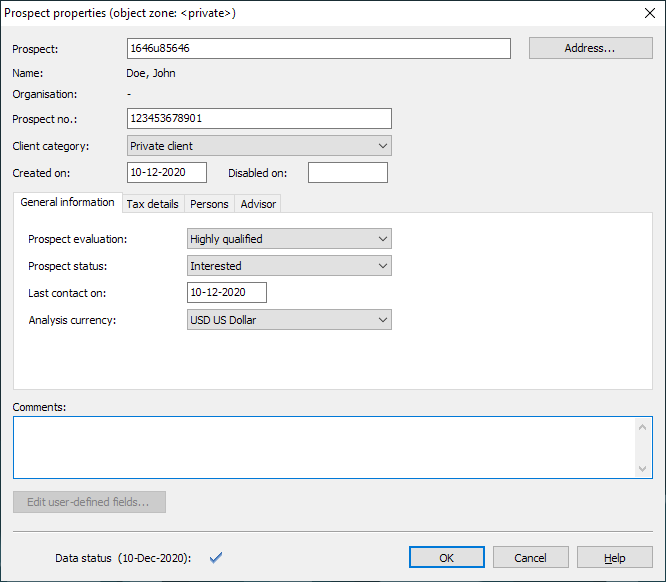Focus the Created on date field
Viewport: 666px width, 582px height.
click(167, 173)
